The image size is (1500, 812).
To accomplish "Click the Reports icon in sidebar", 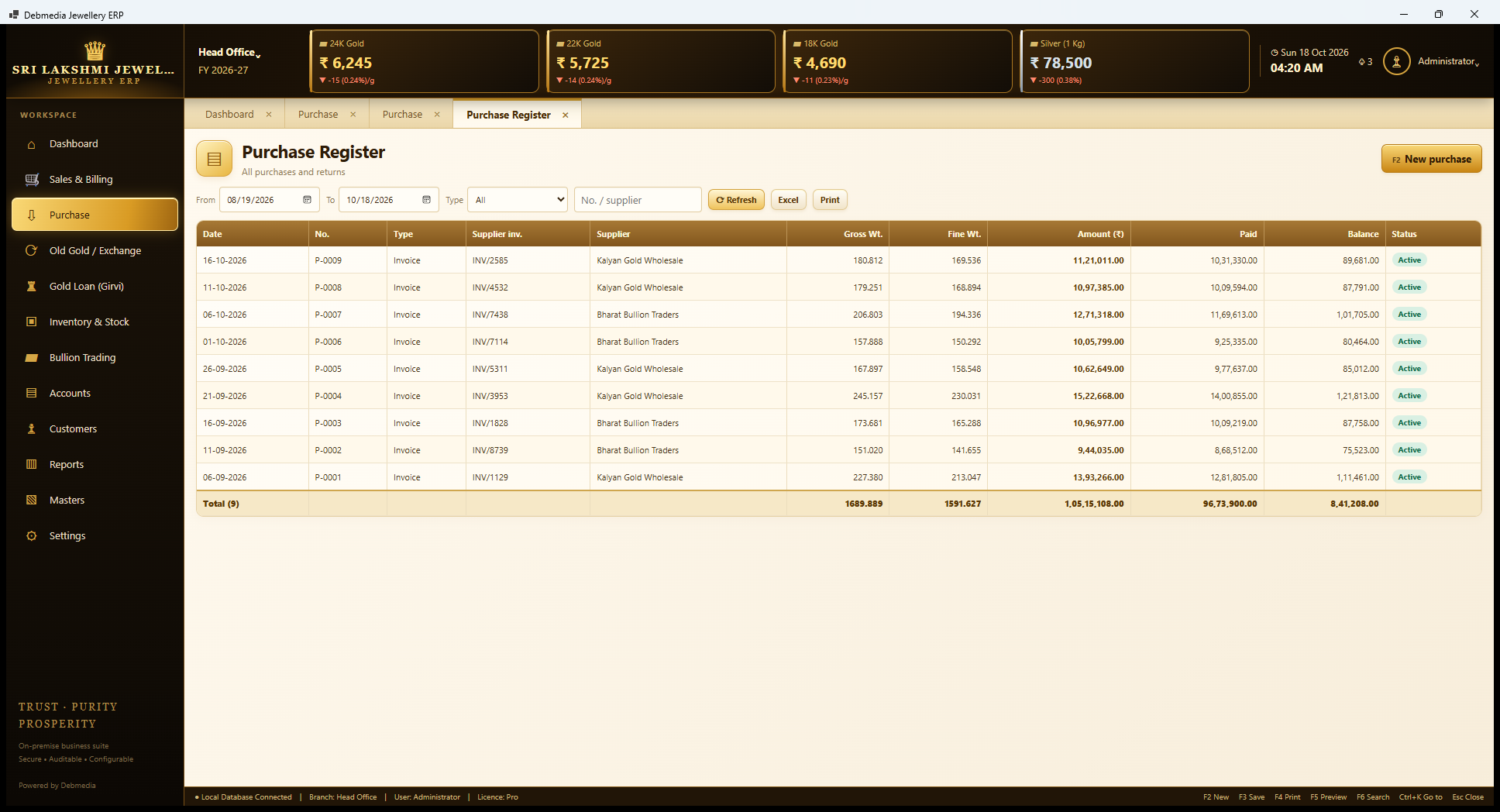I will tap(31, 465).
